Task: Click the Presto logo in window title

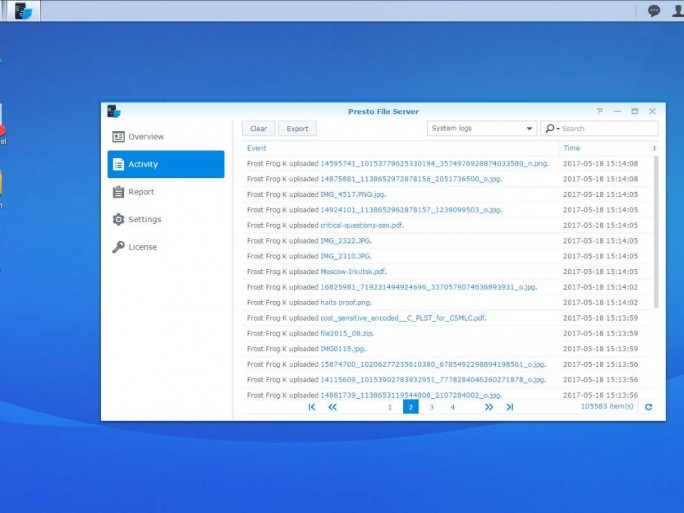Action: click(x=114, y=111)
